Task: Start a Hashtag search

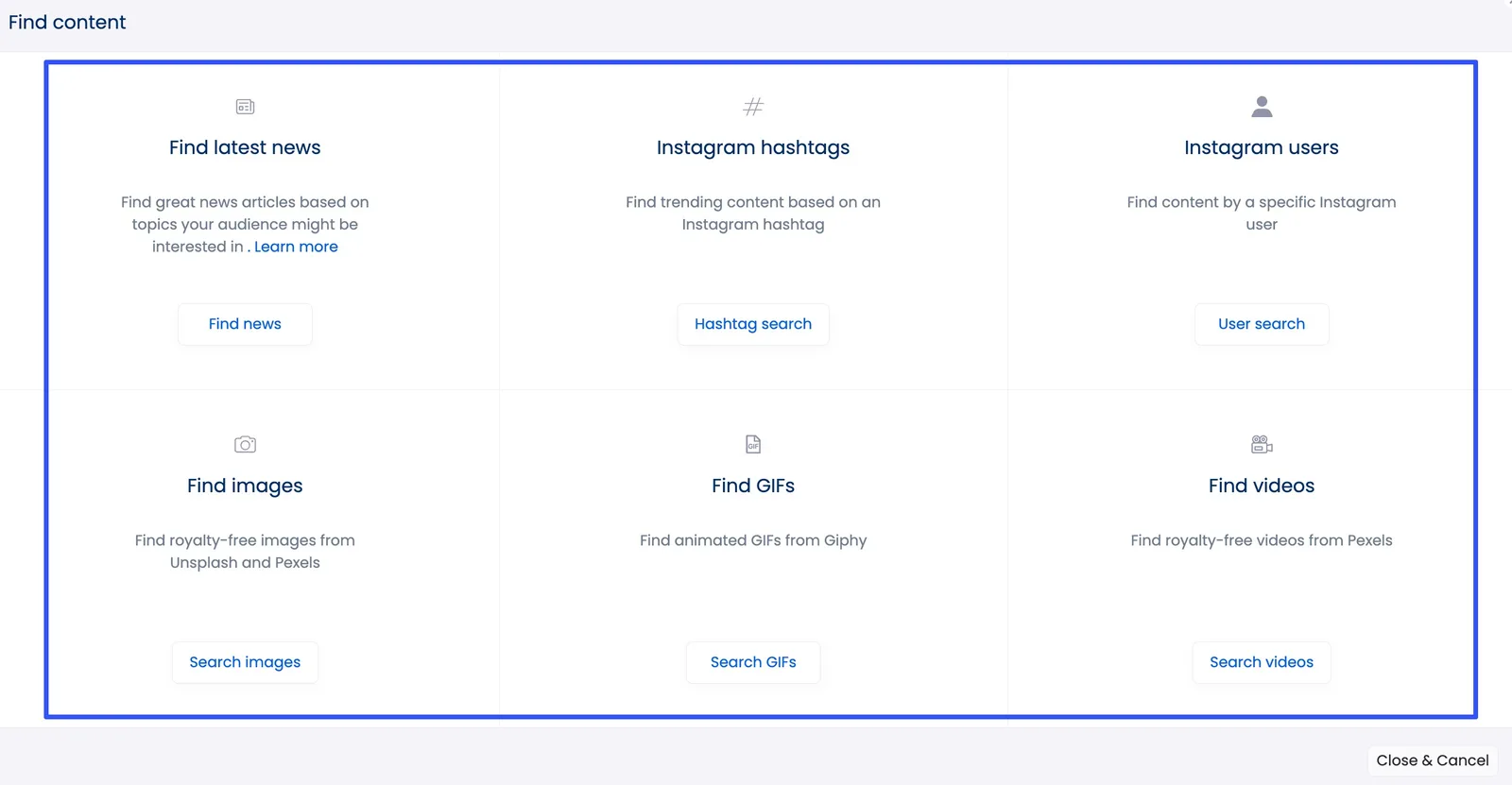Action: pyautogui.click(x=753, y=324)
